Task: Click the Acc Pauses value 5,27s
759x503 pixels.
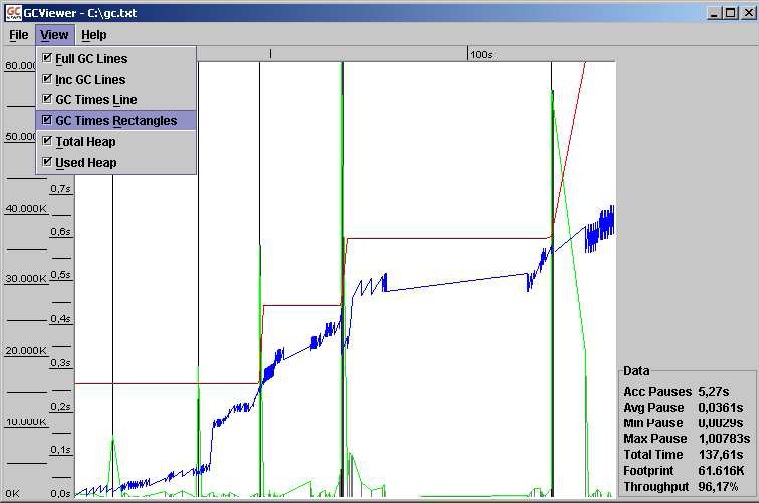Action: (713, 391)
